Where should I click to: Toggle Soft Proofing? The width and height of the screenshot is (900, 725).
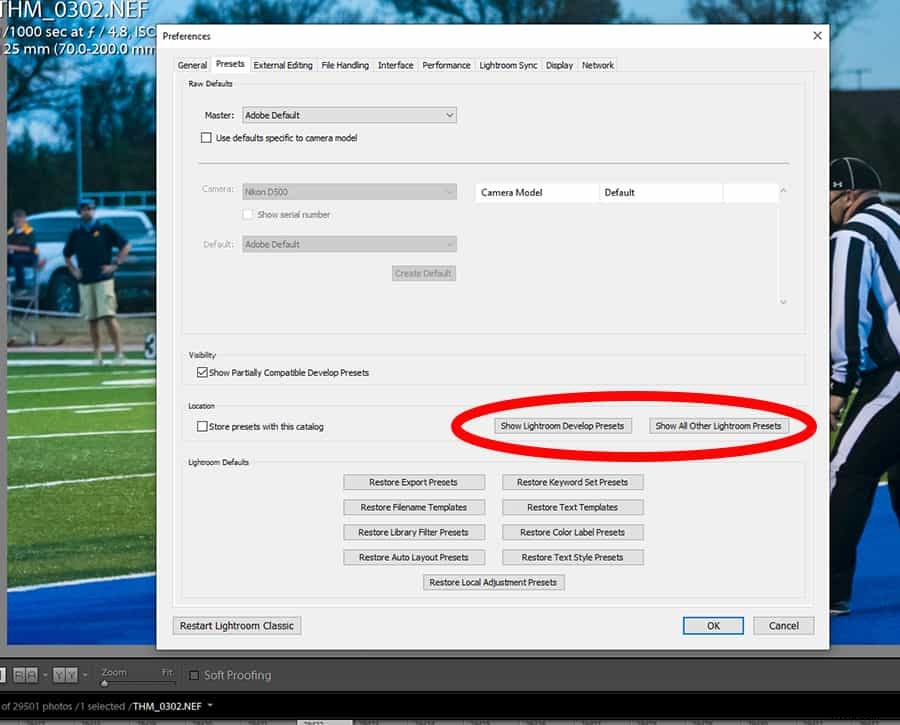[194, 675]
